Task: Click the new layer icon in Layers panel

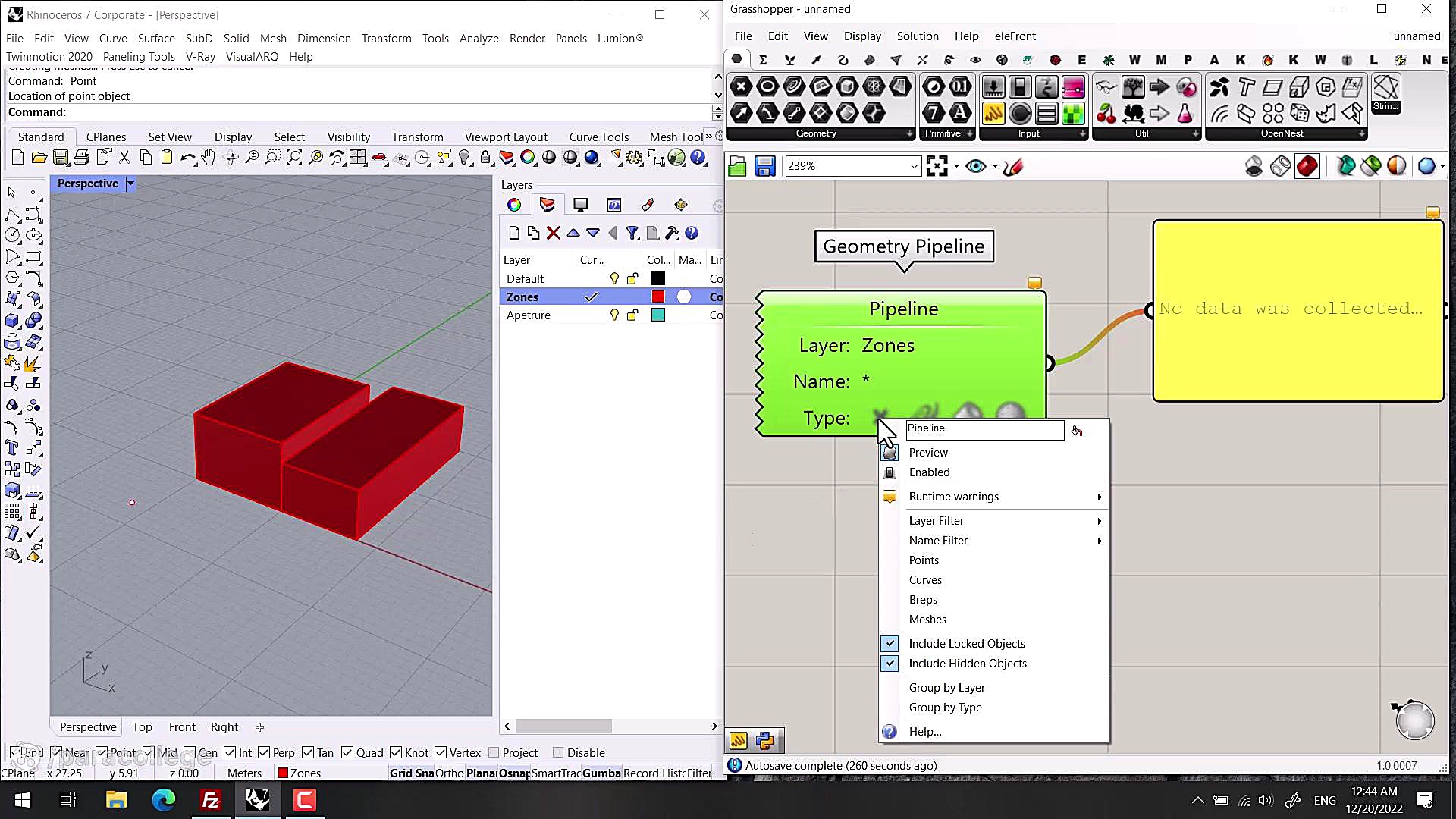Action: pyautogui.click(x=514, y=234)
